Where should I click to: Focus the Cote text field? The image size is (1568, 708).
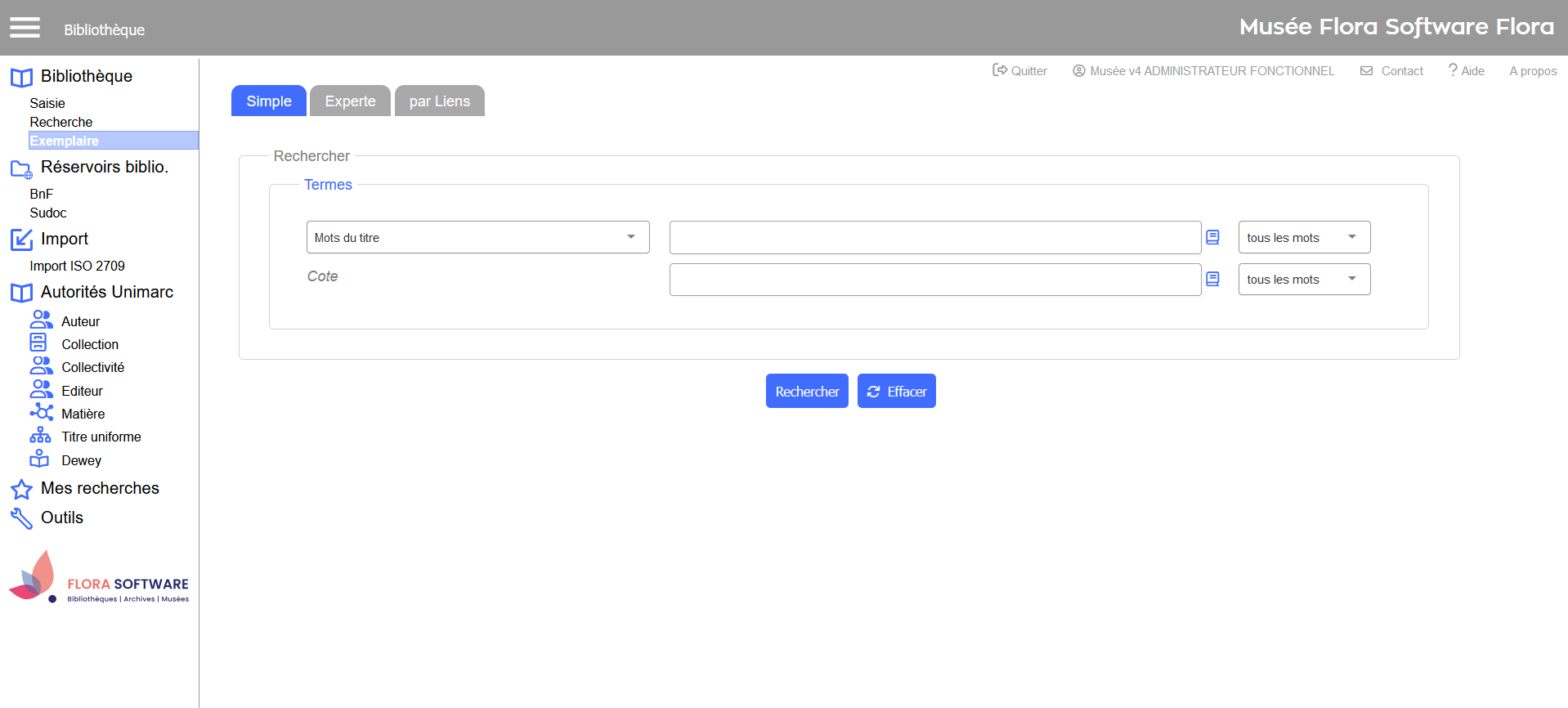[935, 279]
